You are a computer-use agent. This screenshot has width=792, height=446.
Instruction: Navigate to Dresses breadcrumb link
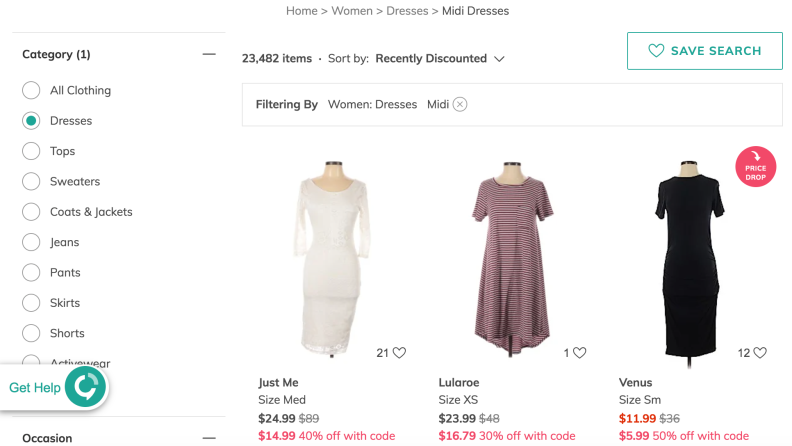(x=407, y=11)
